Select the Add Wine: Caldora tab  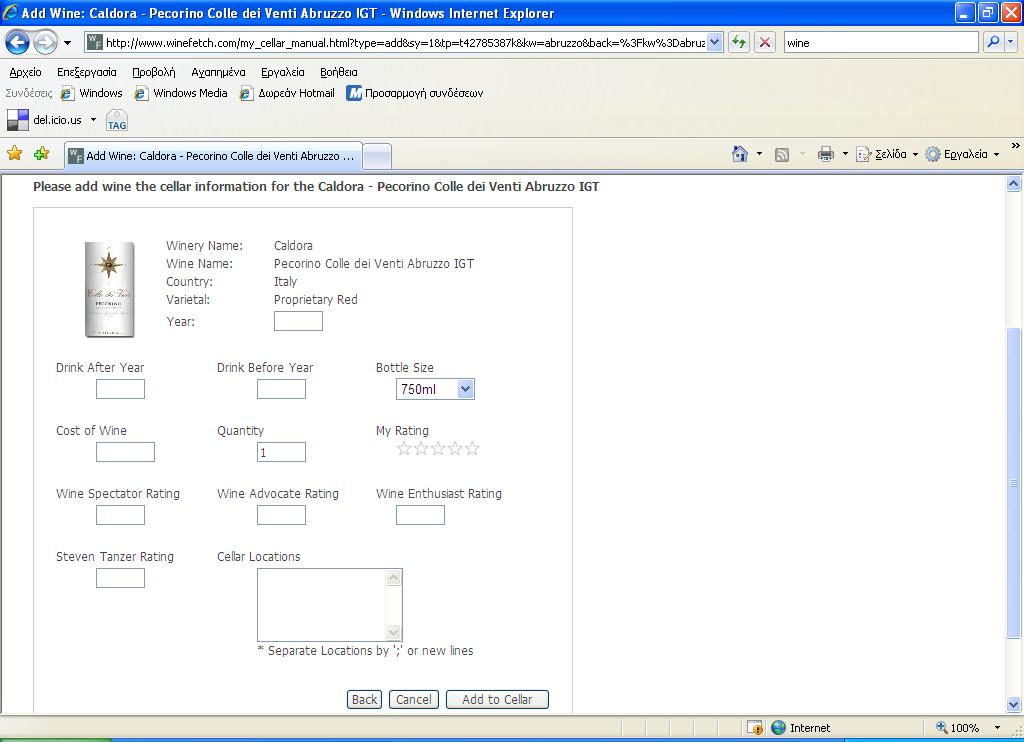tap(213, 155)
